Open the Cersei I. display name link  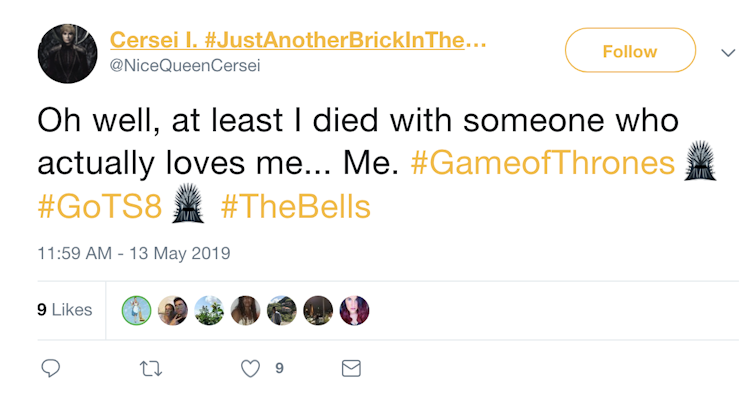[x=298, y=41]
